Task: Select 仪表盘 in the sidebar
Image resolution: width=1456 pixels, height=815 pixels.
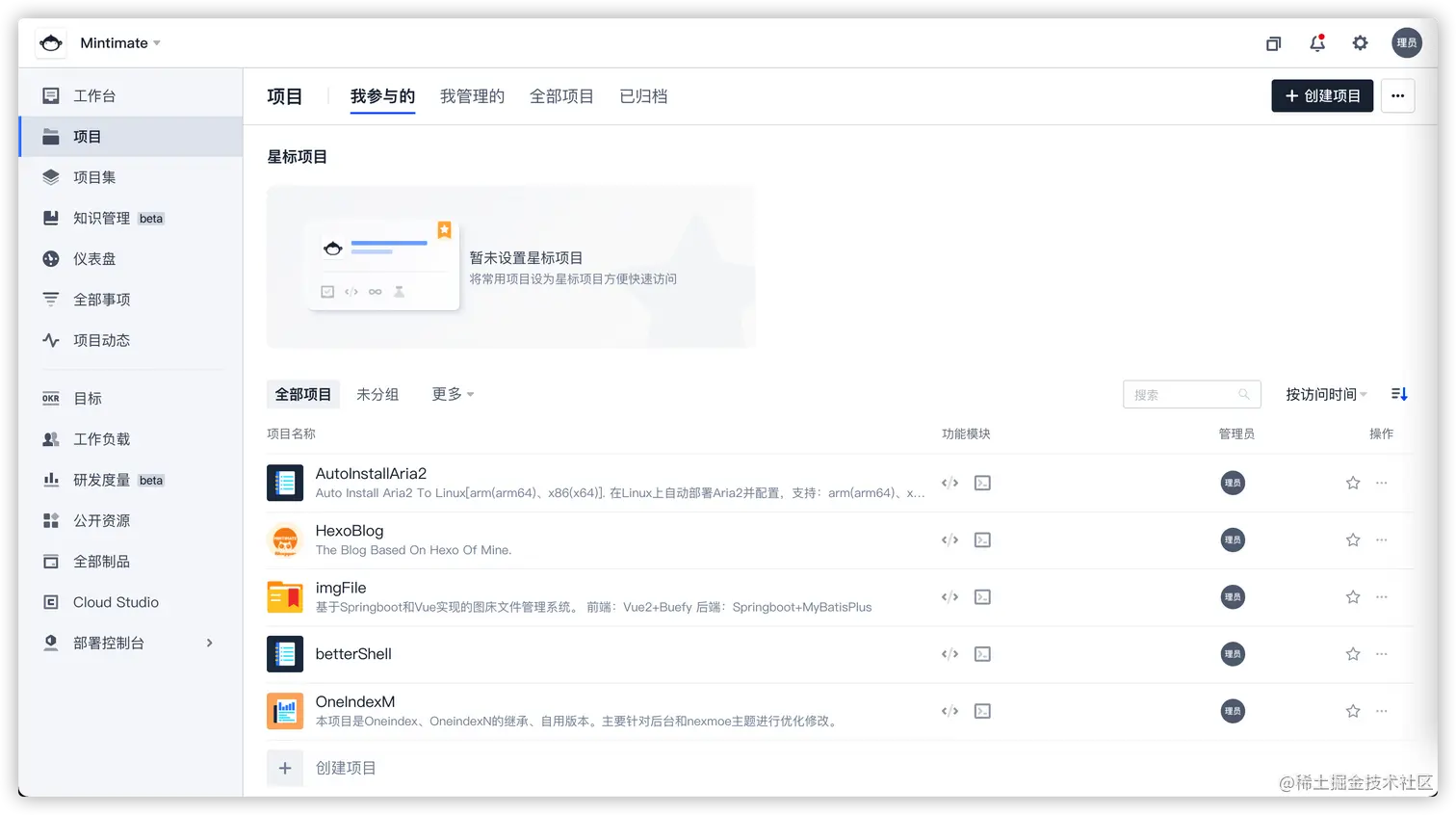Action: point(96,258)
